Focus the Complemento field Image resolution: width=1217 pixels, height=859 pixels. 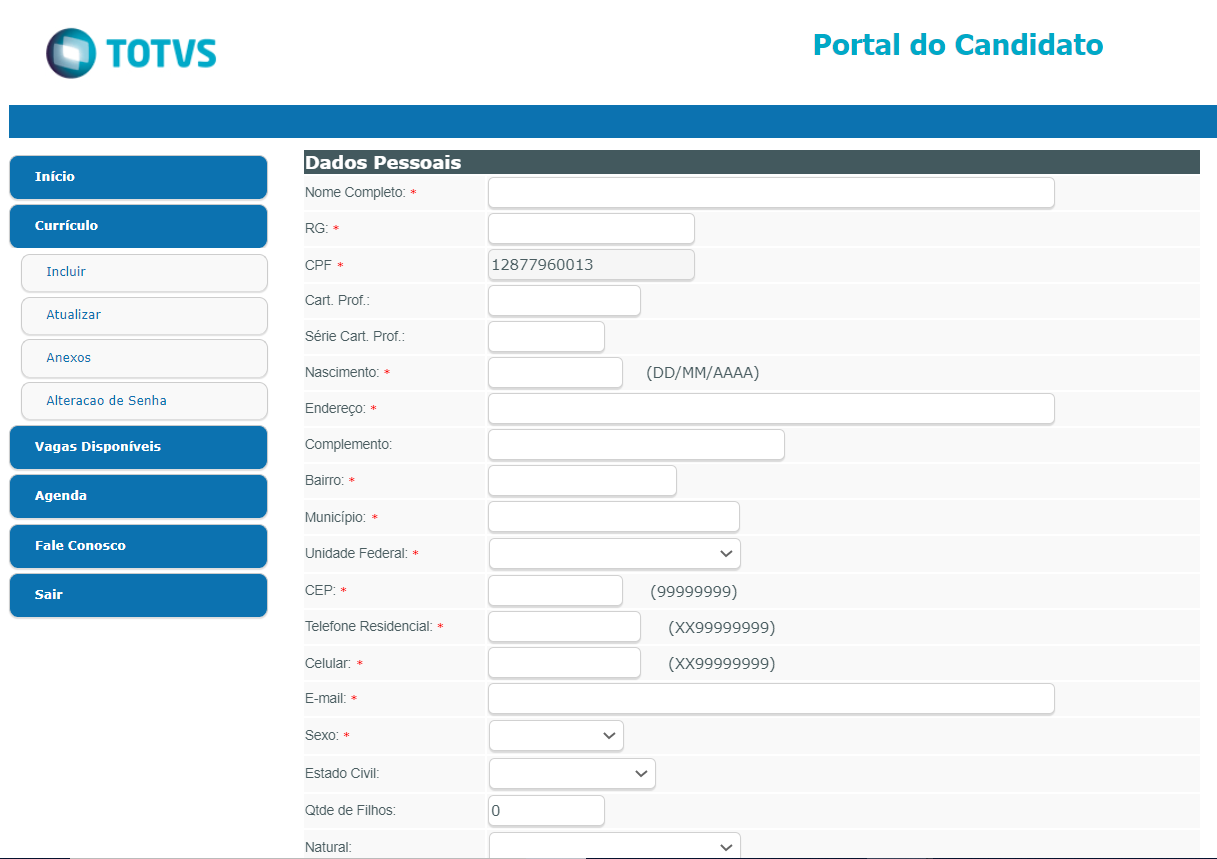point(636,445)
